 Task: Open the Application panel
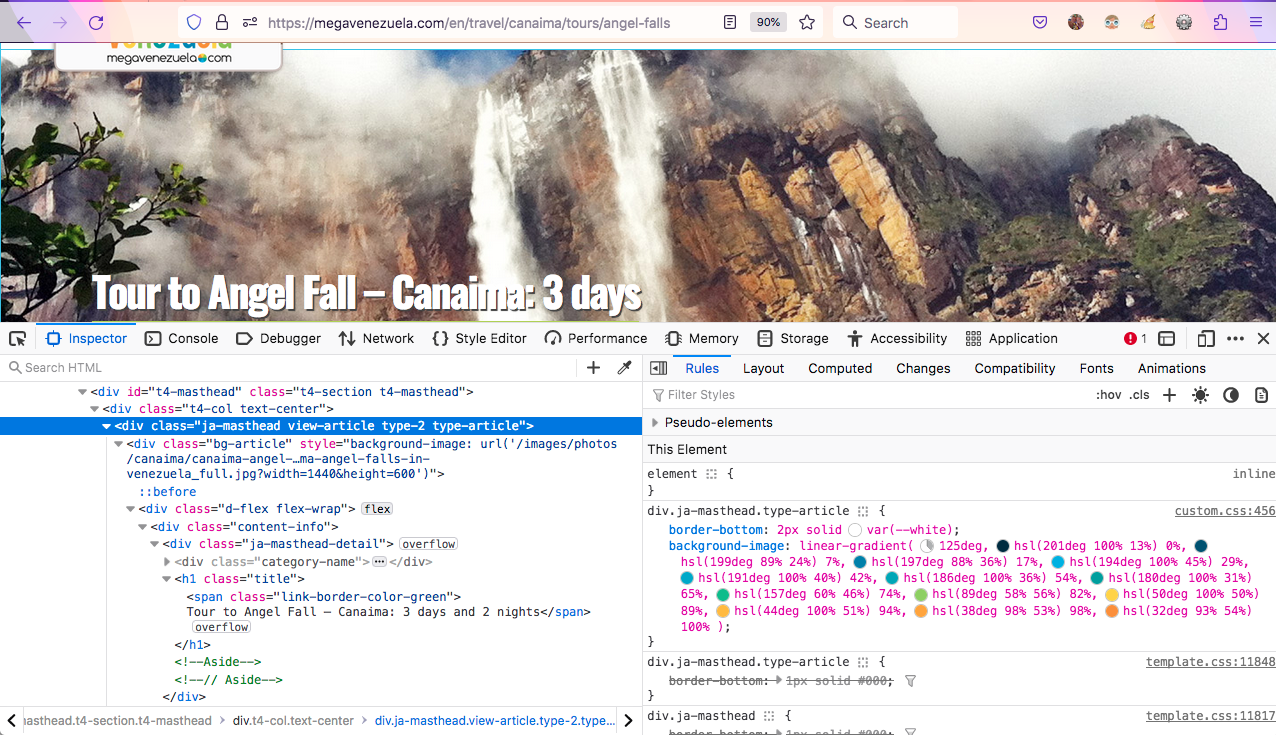coord(1011,339)
